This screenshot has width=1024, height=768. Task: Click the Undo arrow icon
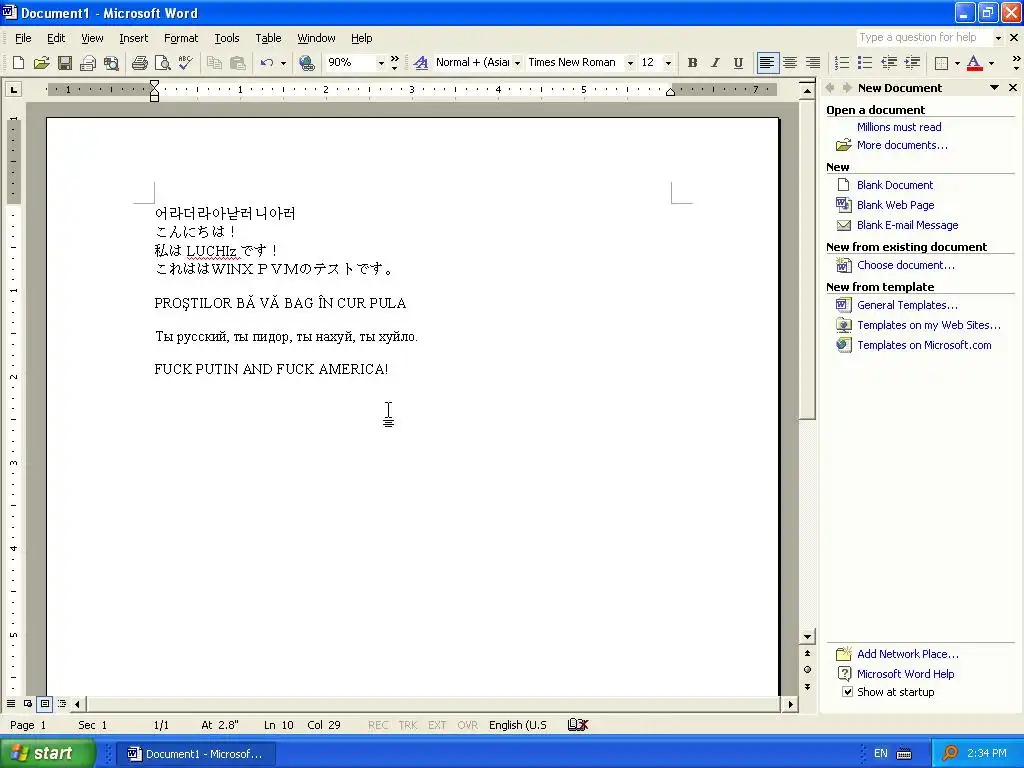point(266,63)
